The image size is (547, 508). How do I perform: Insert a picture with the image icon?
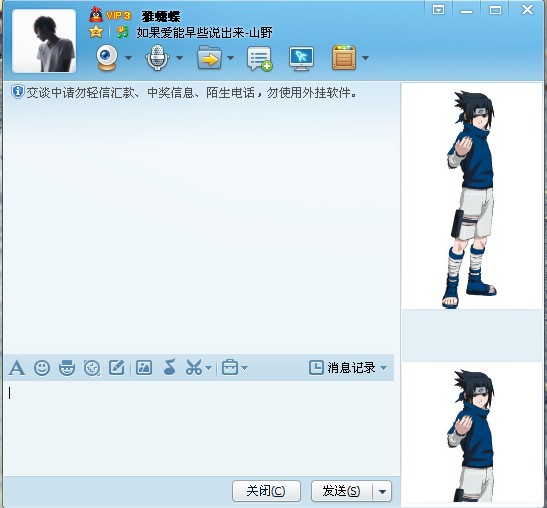[x=144, y=367]
